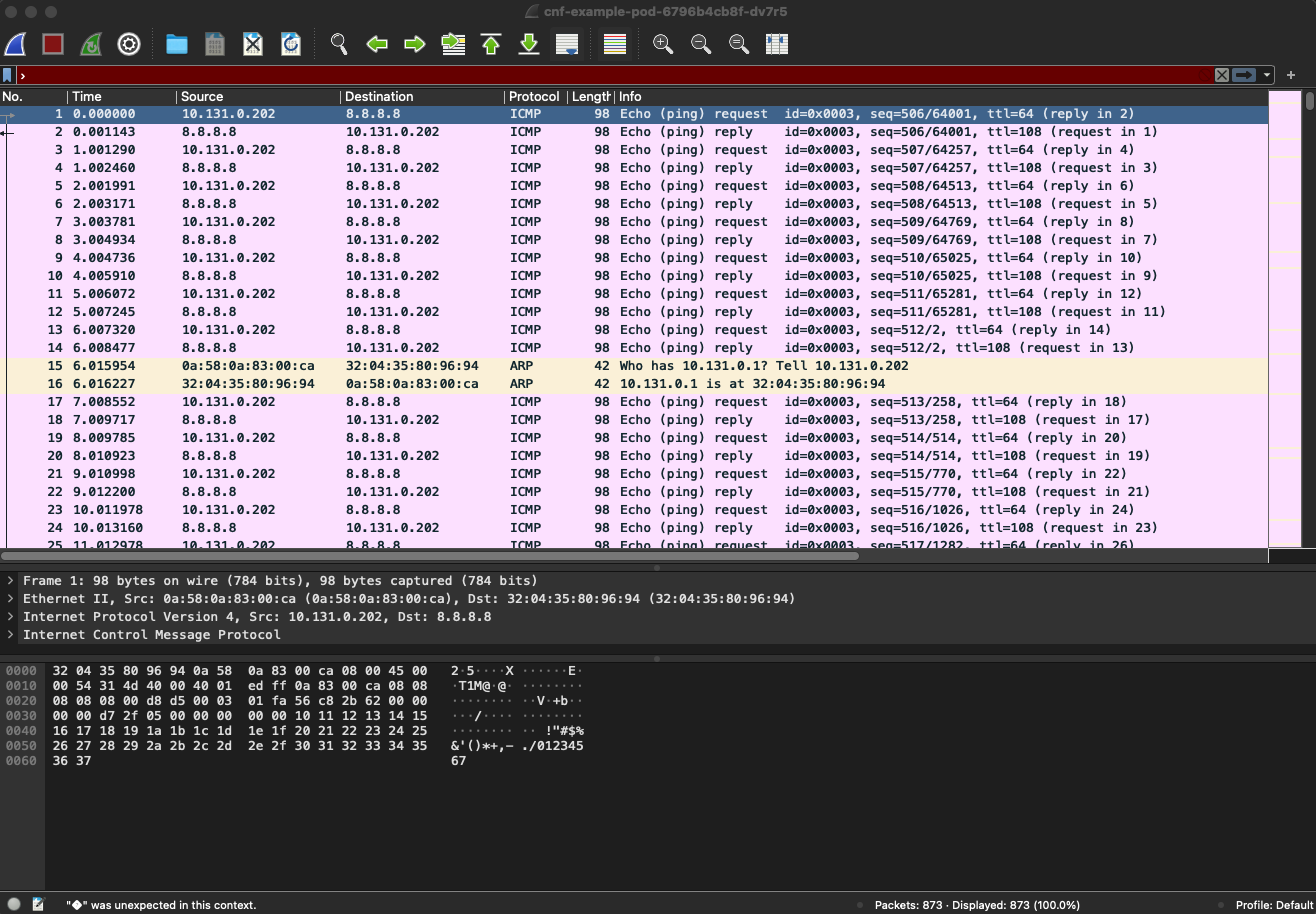Click 'Packets: 873' status text

pos(909,905)
